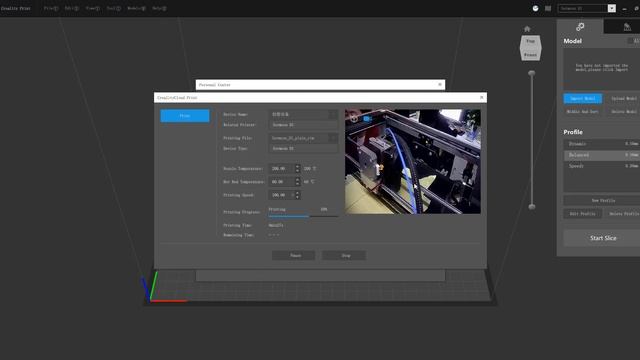Select the Front face of view cube
This screenshot has height=360, width=640.
530,54
